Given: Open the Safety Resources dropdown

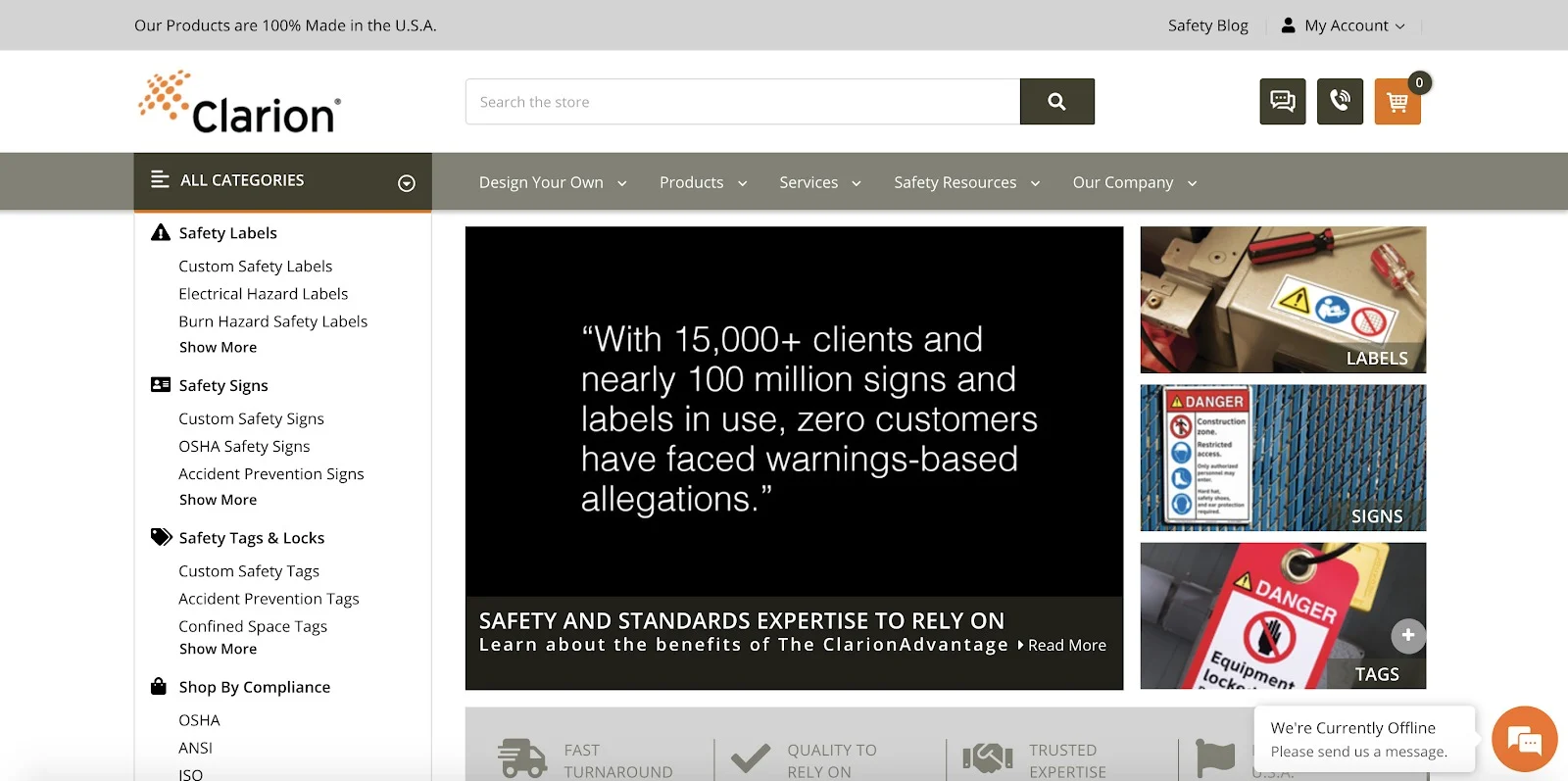Looking at the screenshot, I should tap(967, 182).
